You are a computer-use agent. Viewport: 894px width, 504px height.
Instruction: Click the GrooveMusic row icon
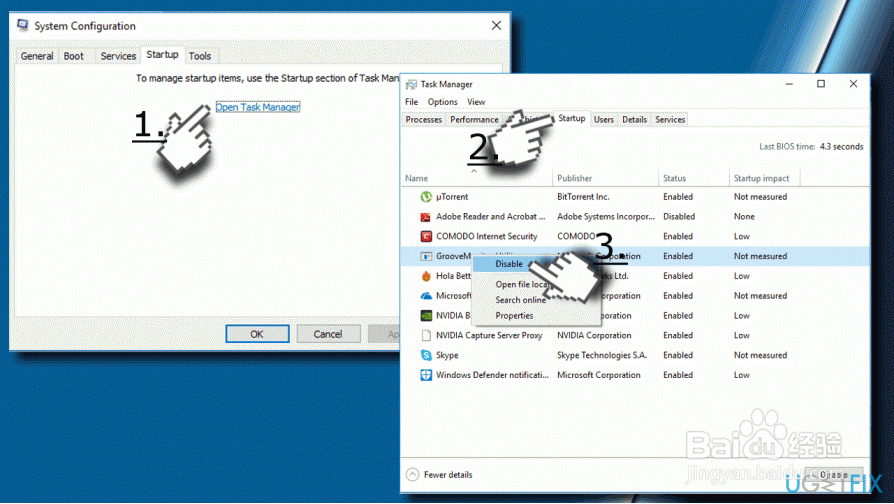click(426, 256)
